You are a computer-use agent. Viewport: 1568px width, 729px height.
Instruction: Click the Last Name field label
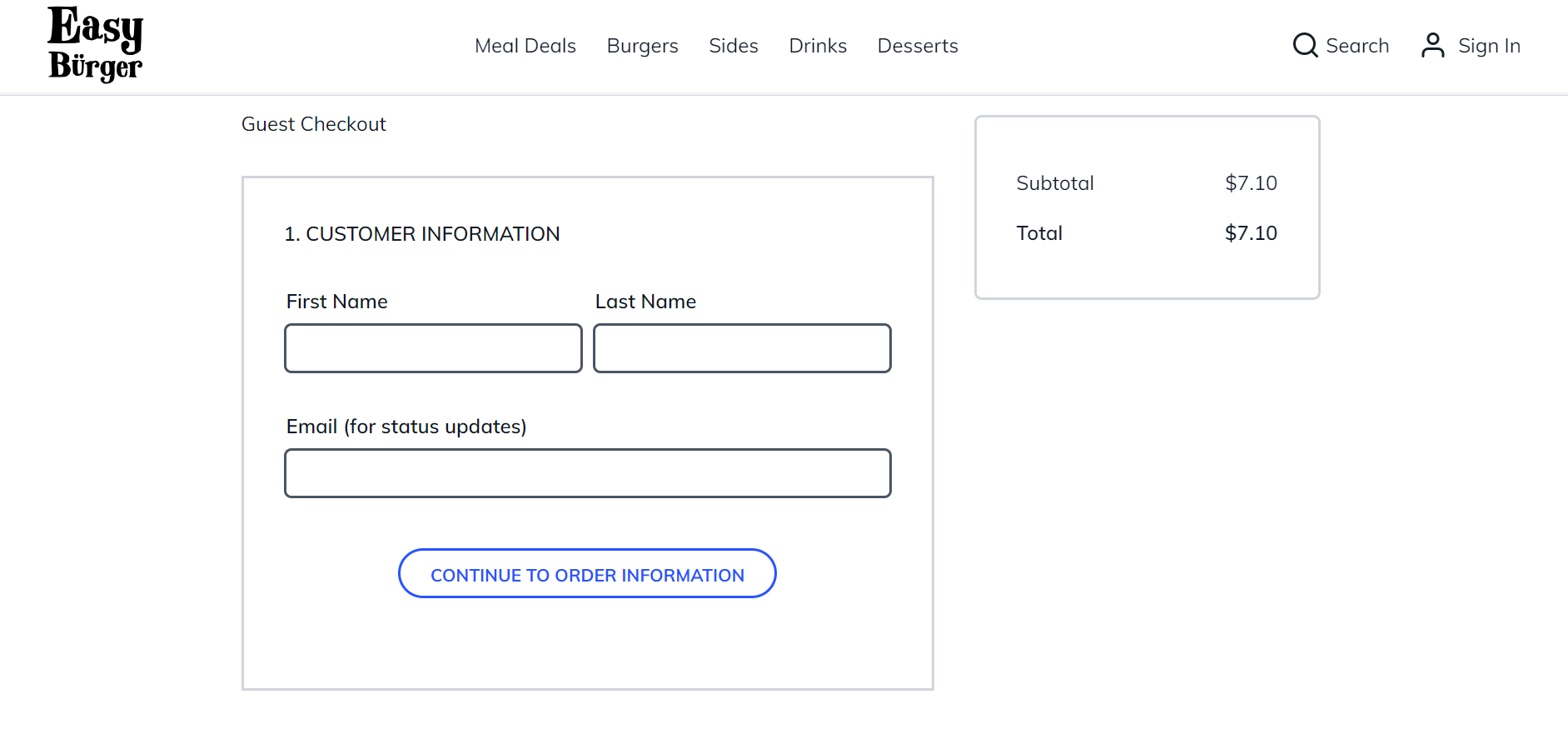(645, 302)
